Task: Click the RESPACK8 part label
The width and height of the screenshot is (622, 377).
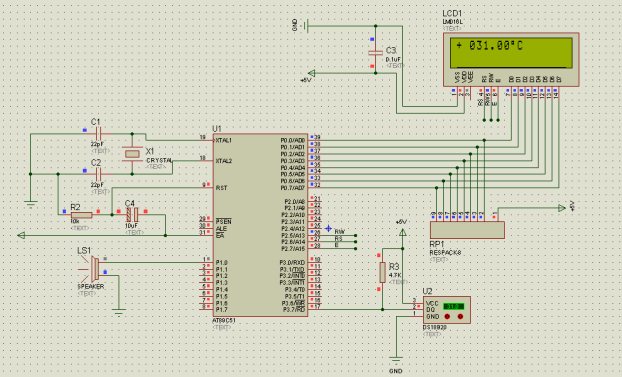Action: pyautogui.click(x=445, y=253)
